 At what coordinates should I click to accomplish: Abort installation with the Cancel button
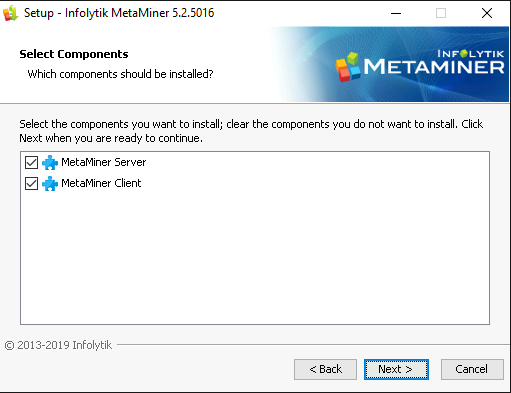tap(472, 369)
